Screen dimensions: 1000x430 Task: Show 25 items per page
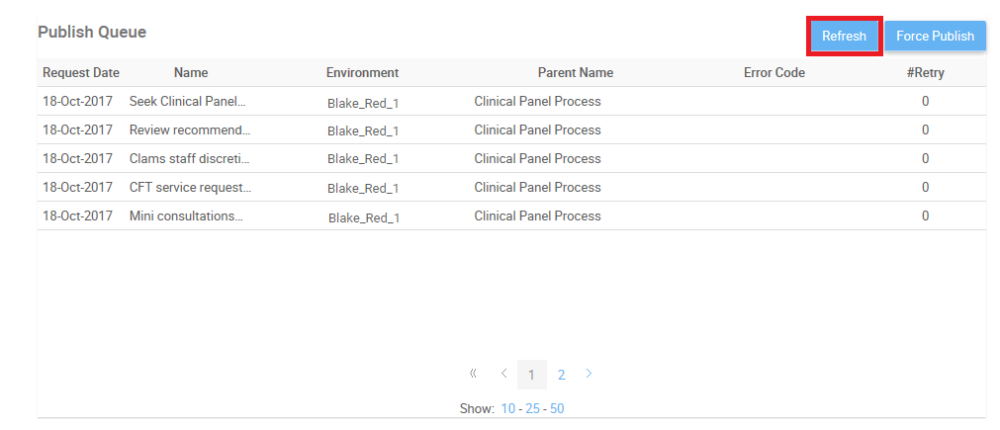533,408
